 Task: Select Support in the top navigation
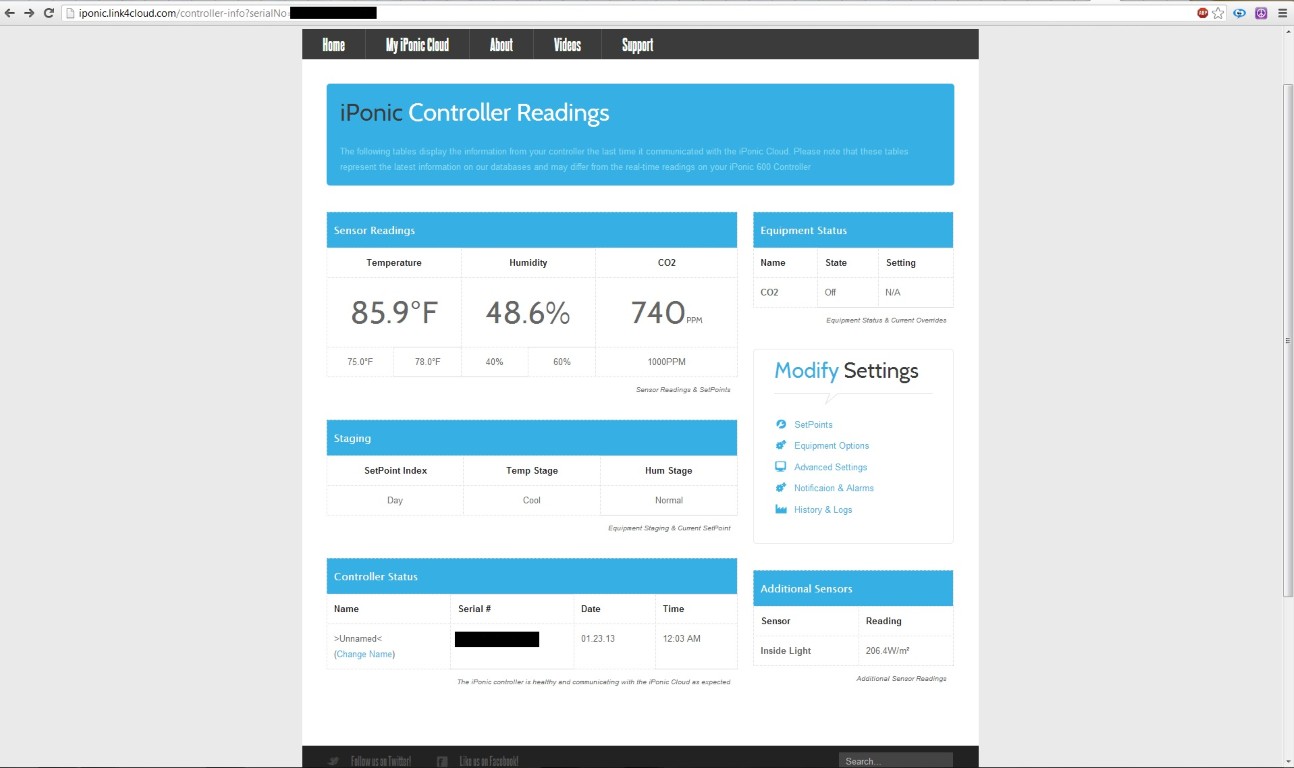tap(637, 45)
